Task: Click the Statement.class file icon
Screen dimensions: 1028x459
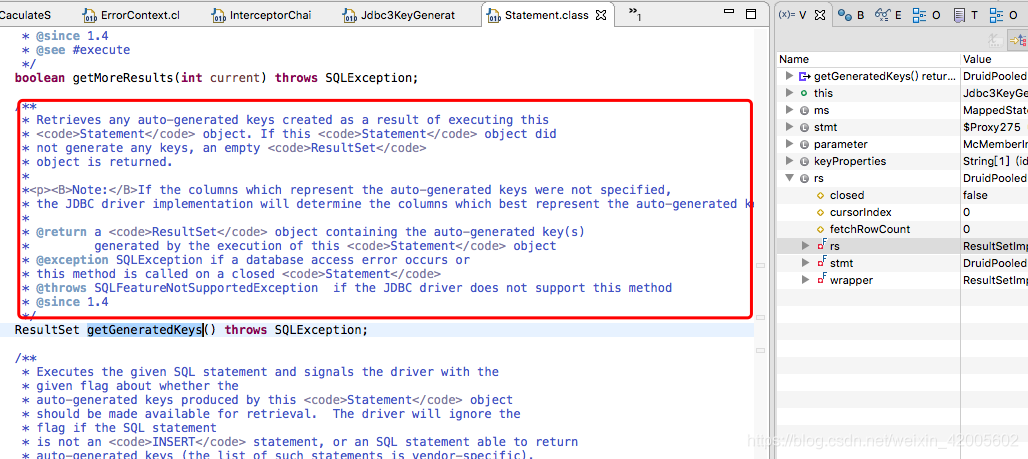Action: click(x=494, y=15)
